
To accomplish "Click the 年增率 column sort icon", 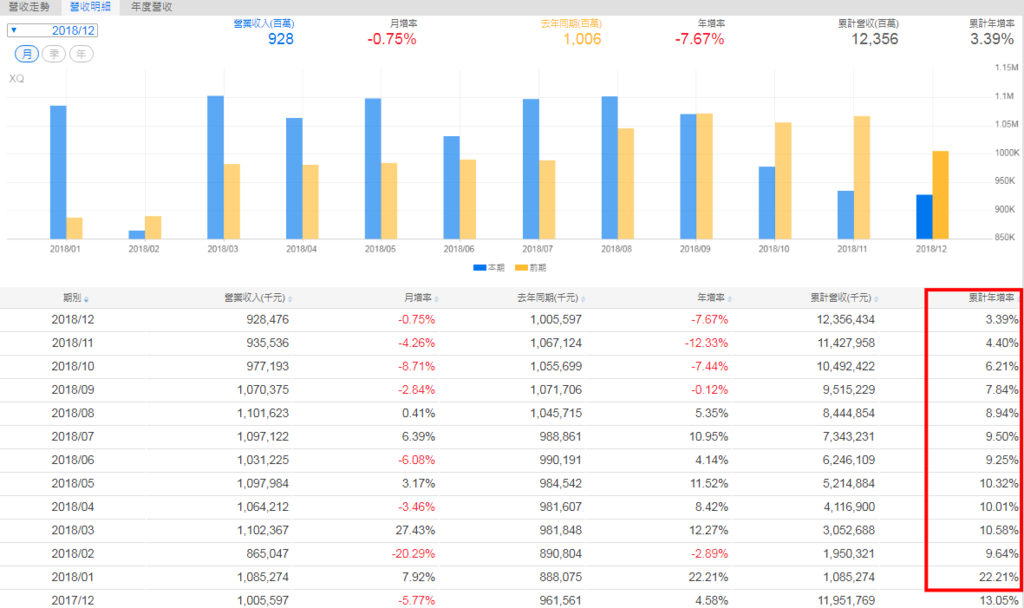I will [729, 299].
